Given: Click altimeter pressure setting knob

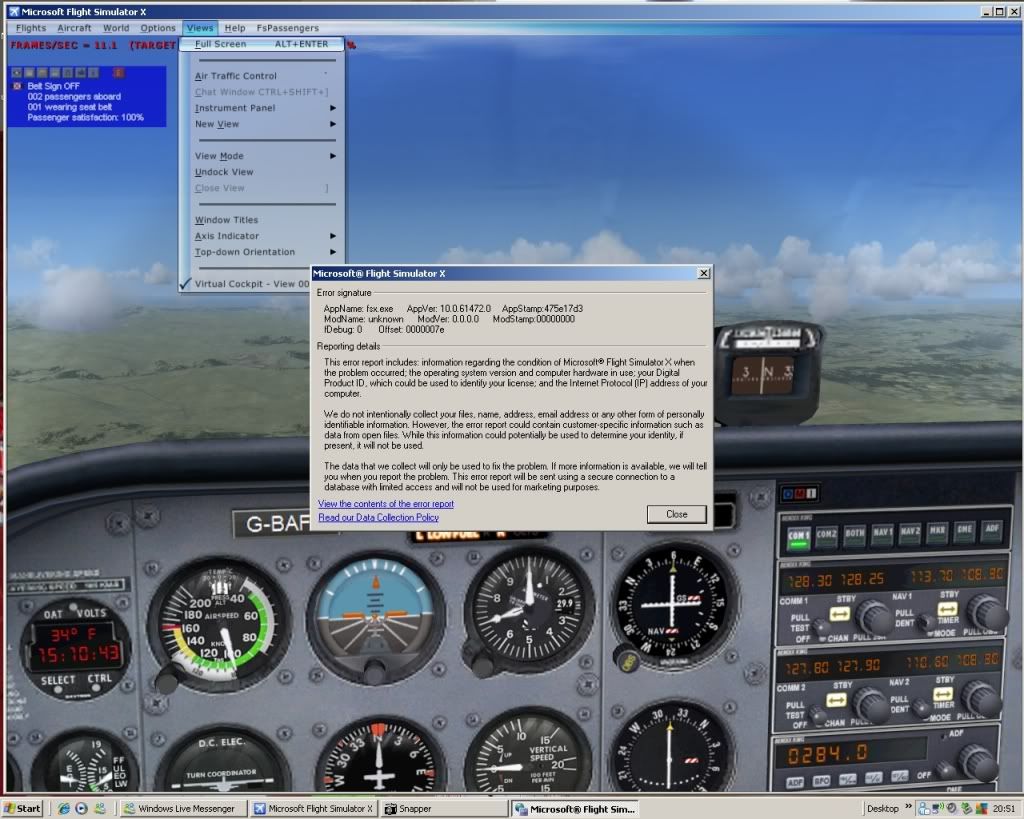Looking at the screenshot, I should (x=482, y=665).
